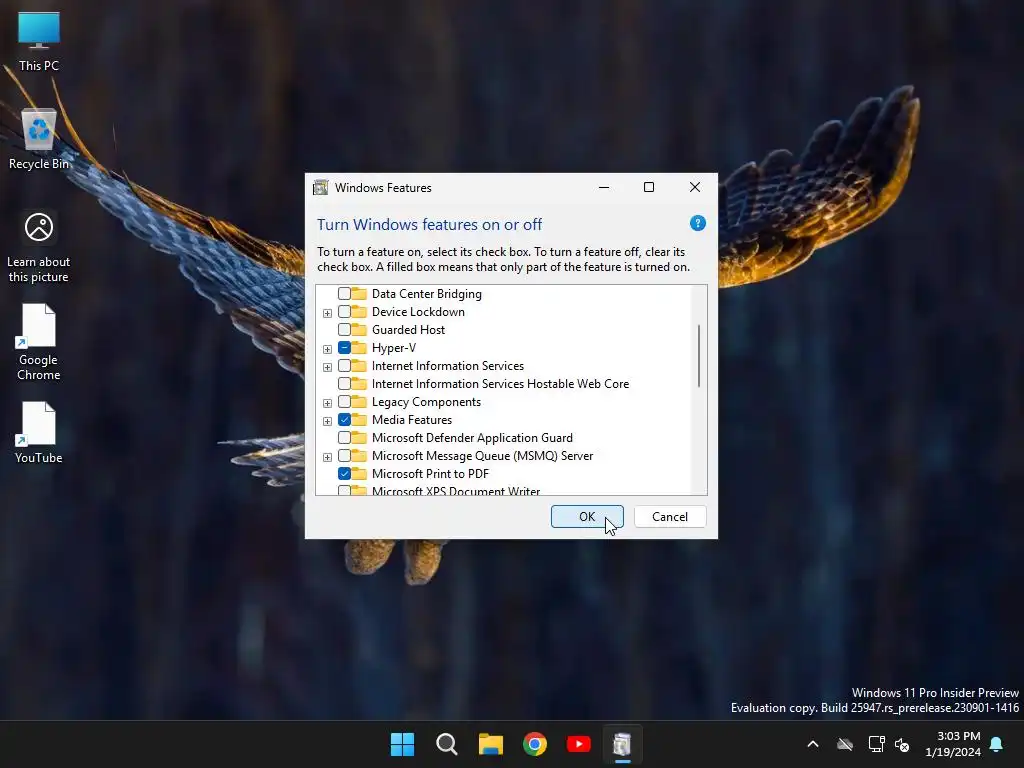The width and height of the screenshot is (1024, 768).
Task: Expand the Hyper-V node
Action: tap(327, 349)
